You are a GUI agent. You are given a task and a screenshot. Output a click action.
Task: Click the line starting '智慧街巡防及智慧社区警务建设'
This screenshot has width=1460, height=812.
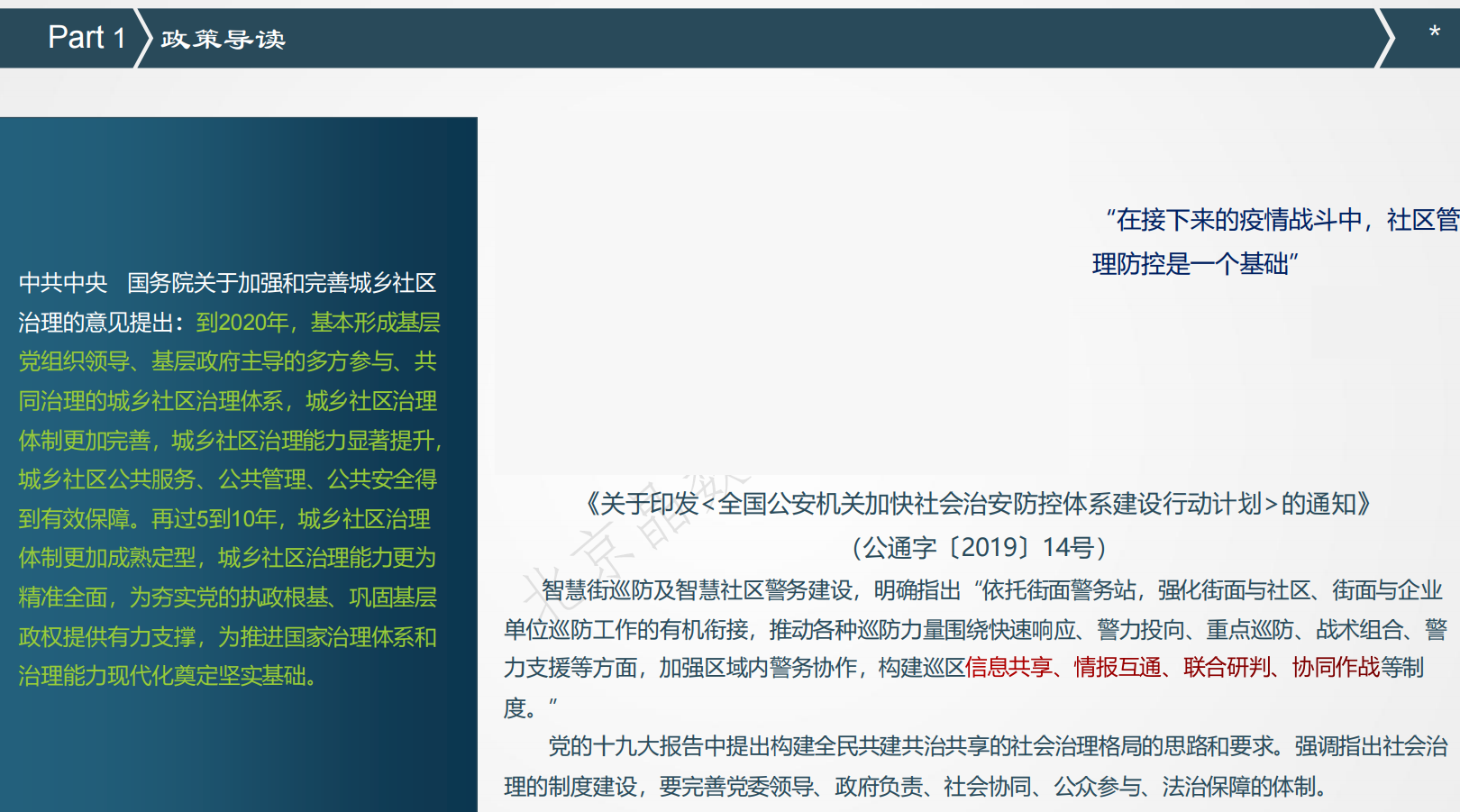point(991,590)
